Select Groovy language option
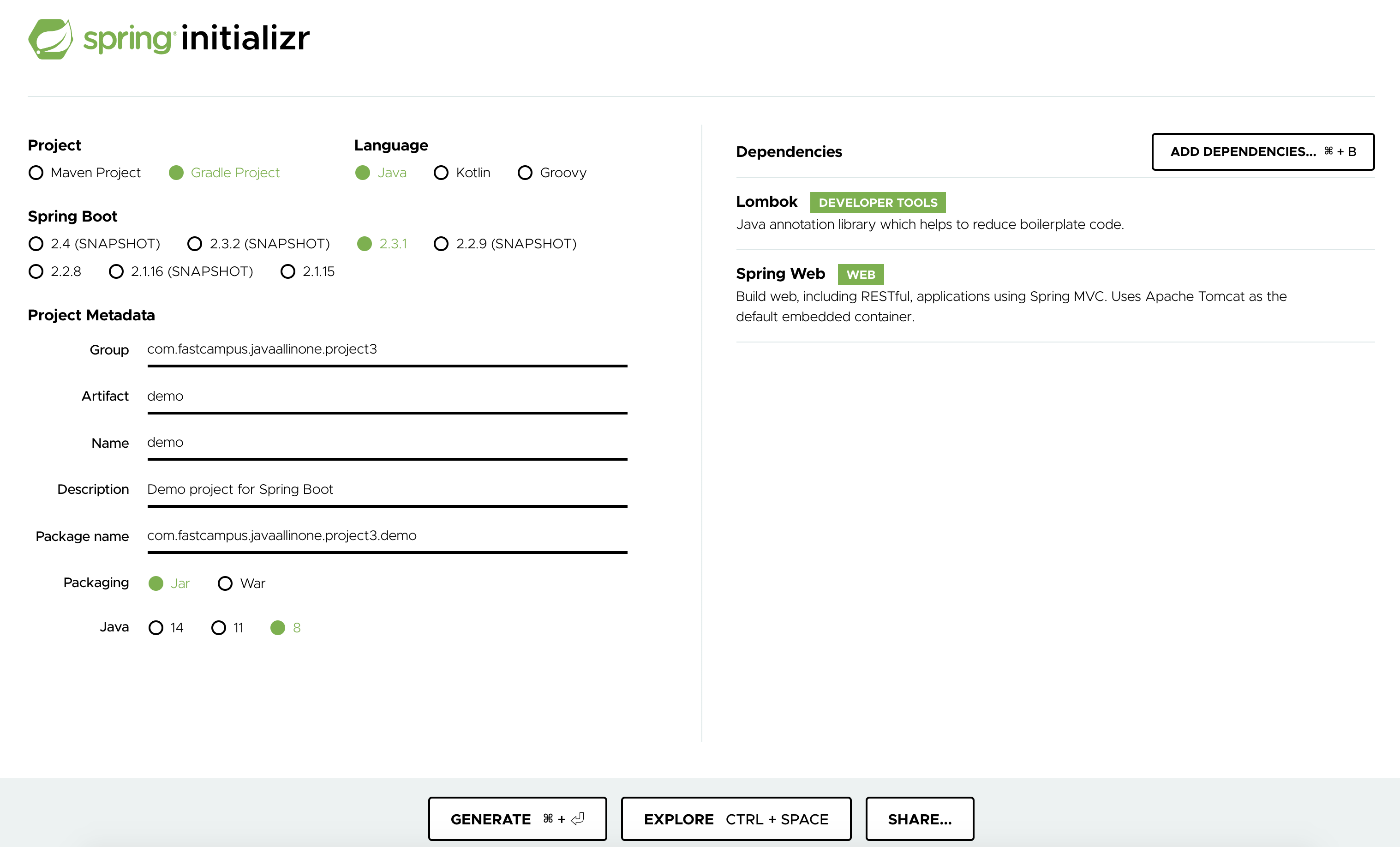The width and height of the screenshot is (1400, 847). click(525, 173)
